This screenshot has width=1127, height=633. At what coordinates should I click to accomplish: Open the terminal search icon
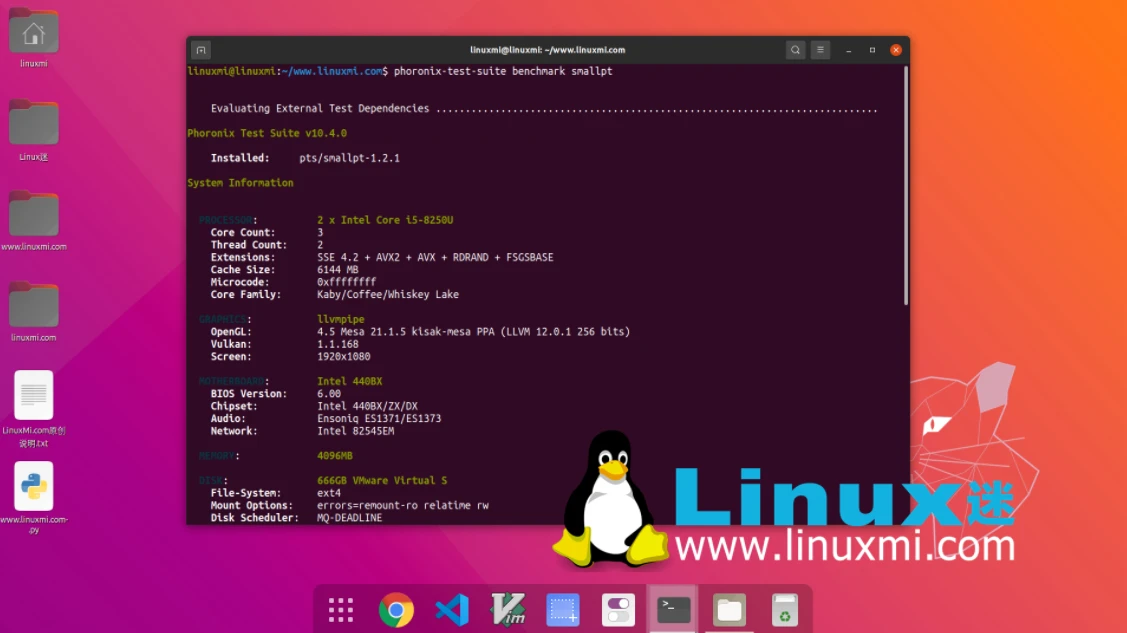click(795, 50)
